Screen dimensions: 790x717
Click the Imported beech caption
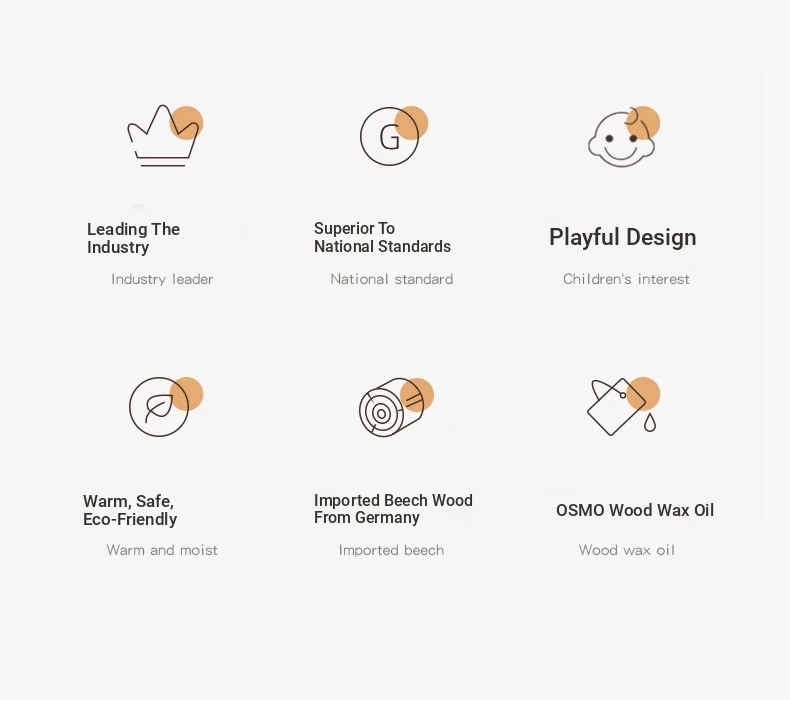coord(391,550)
